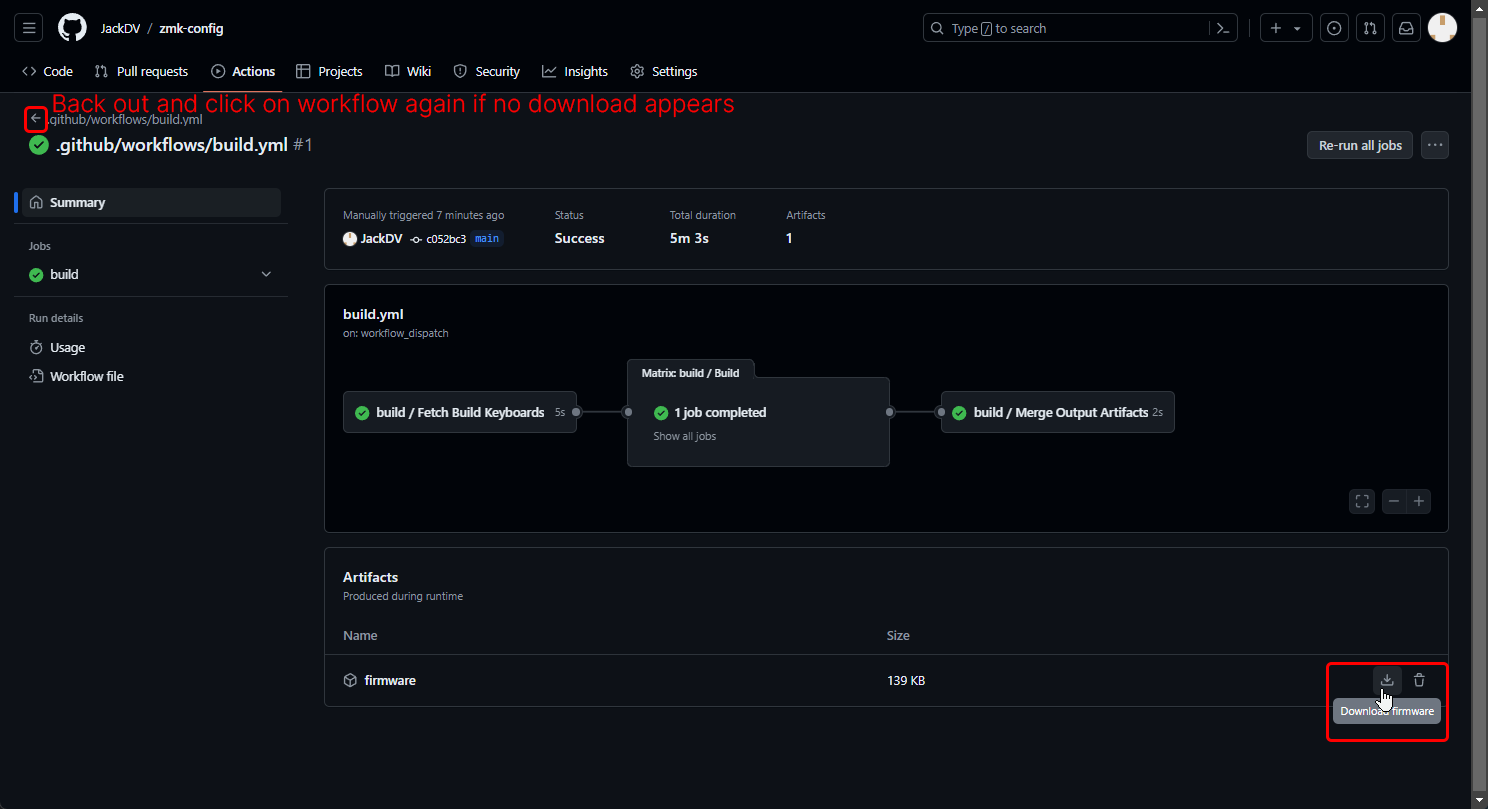Open the command palette icon
1488x809 pixels.
pyautogui.click(x=1223, y=28)
